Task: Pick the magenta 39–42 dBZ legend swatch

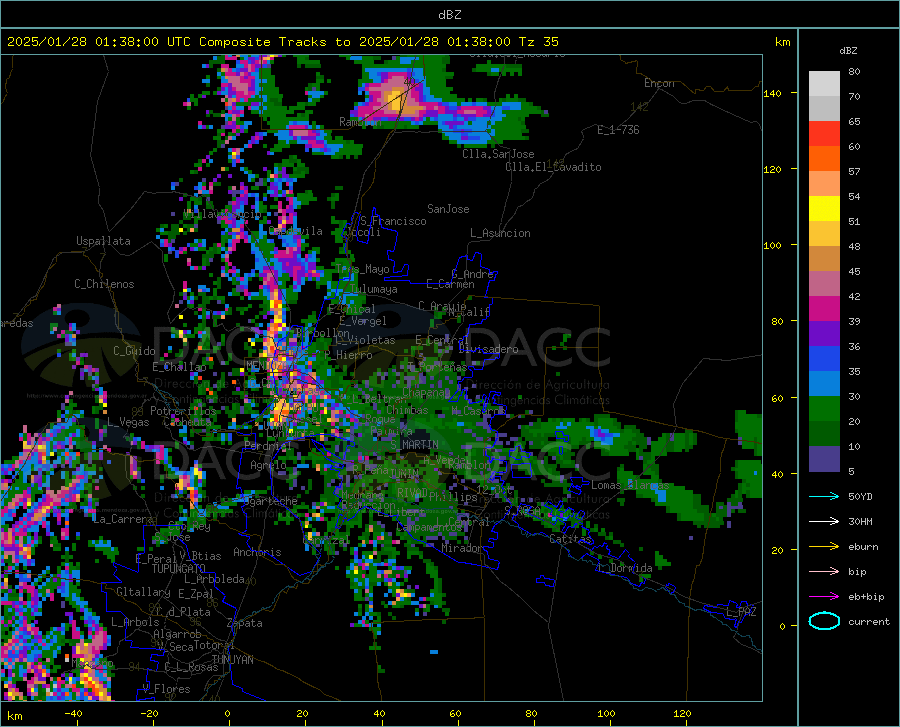Action: 824,308
